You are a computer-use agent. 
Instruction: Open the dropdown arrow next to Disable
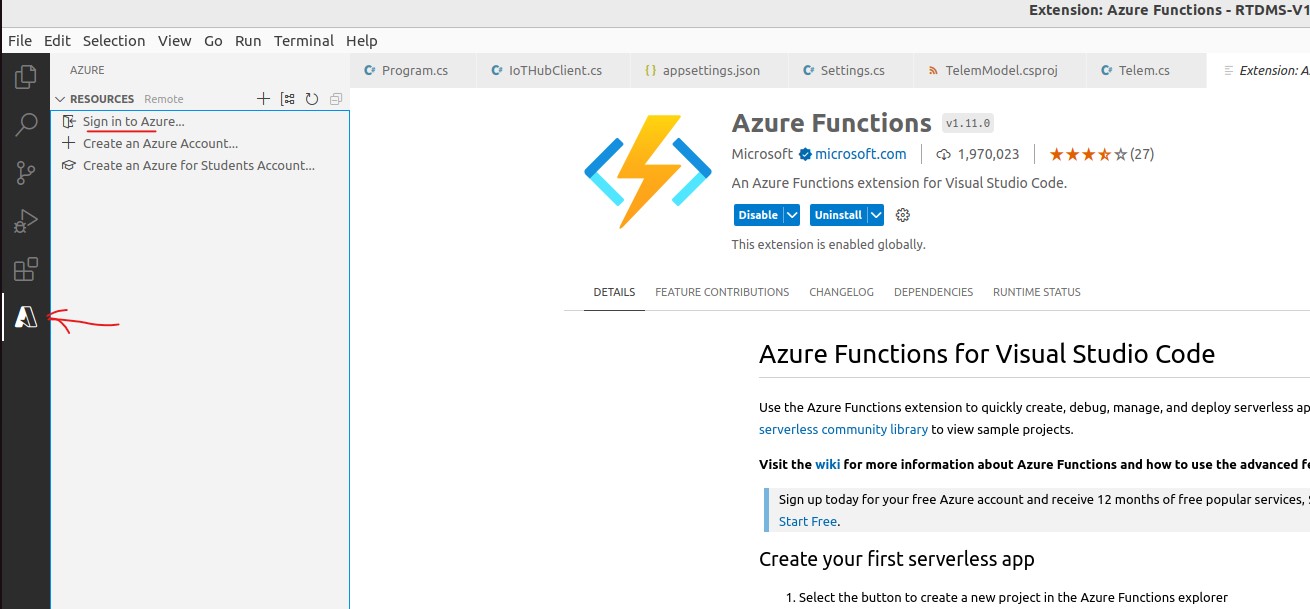tap(792, 215)
